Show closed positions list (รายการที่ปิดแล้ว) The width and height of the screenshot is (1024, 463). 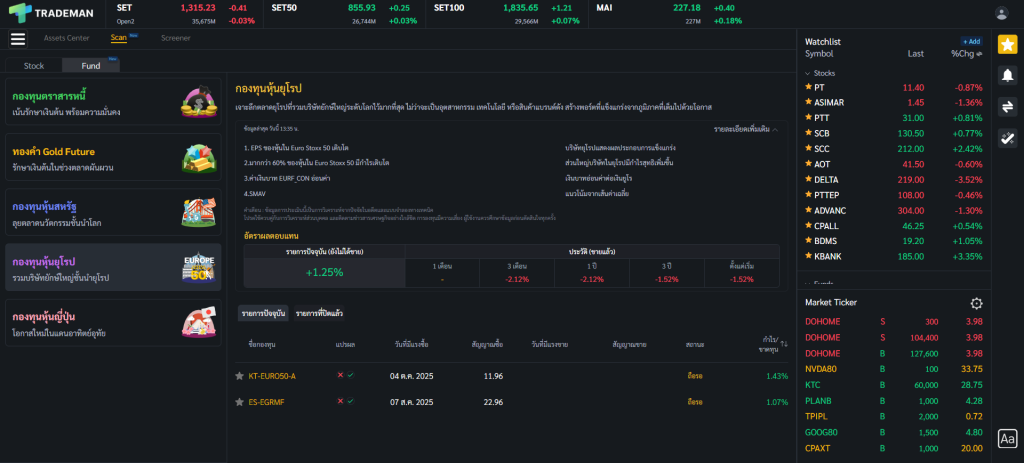[x=319, y=314]
